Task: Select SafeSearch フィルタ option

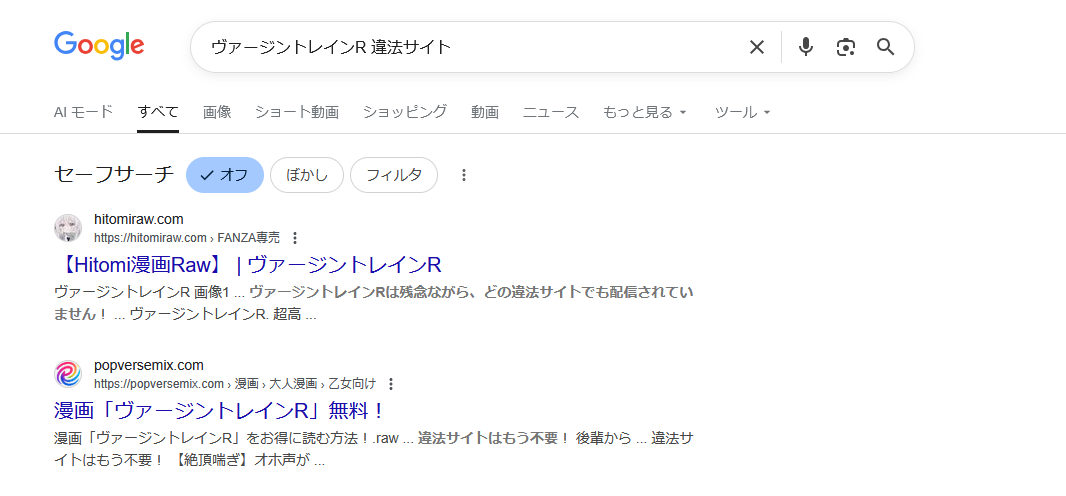Action: 394,175
